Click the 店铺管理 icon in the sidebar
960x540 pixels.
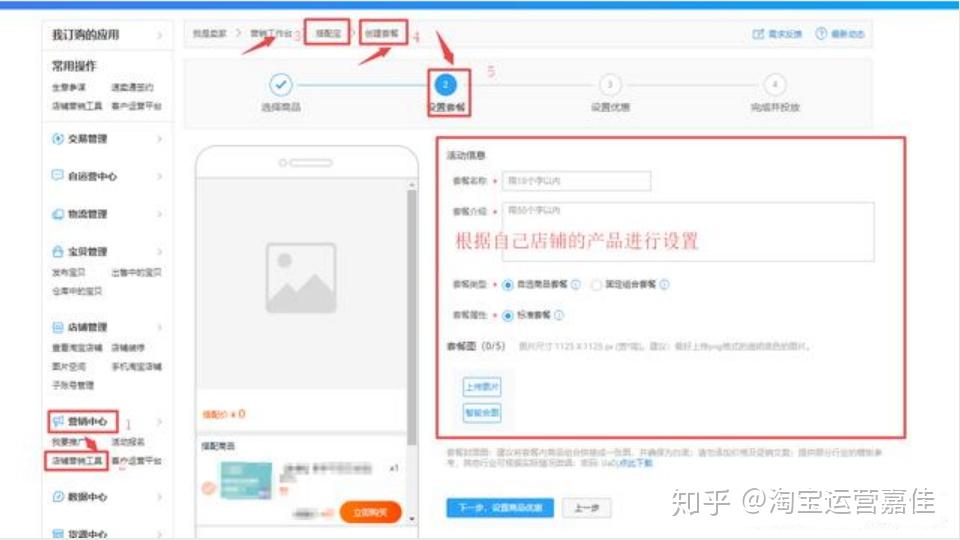point(58,327)
